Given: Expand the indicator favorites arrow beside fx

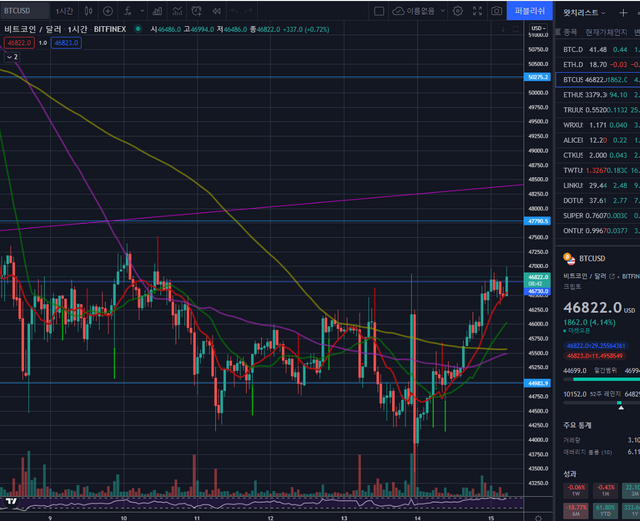Looking at the screenshot, I should click(x=142, y=11).
